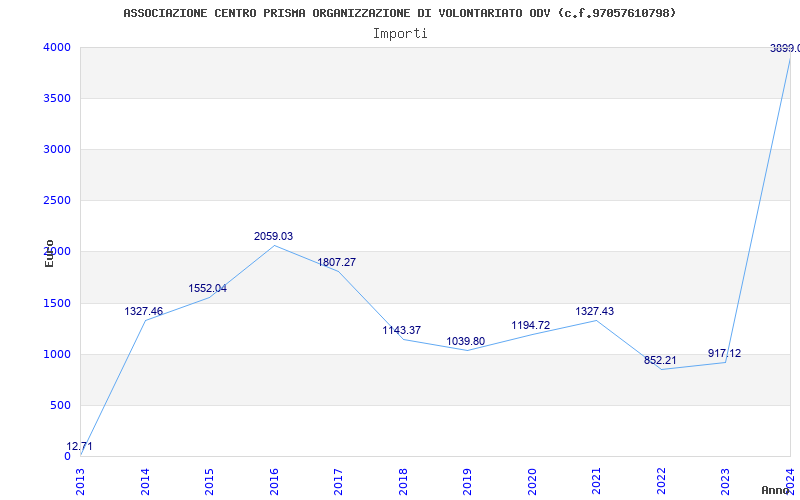Click the 2021 year label
The width and height of the screenshot is (800, 500).
pos(596,481)
